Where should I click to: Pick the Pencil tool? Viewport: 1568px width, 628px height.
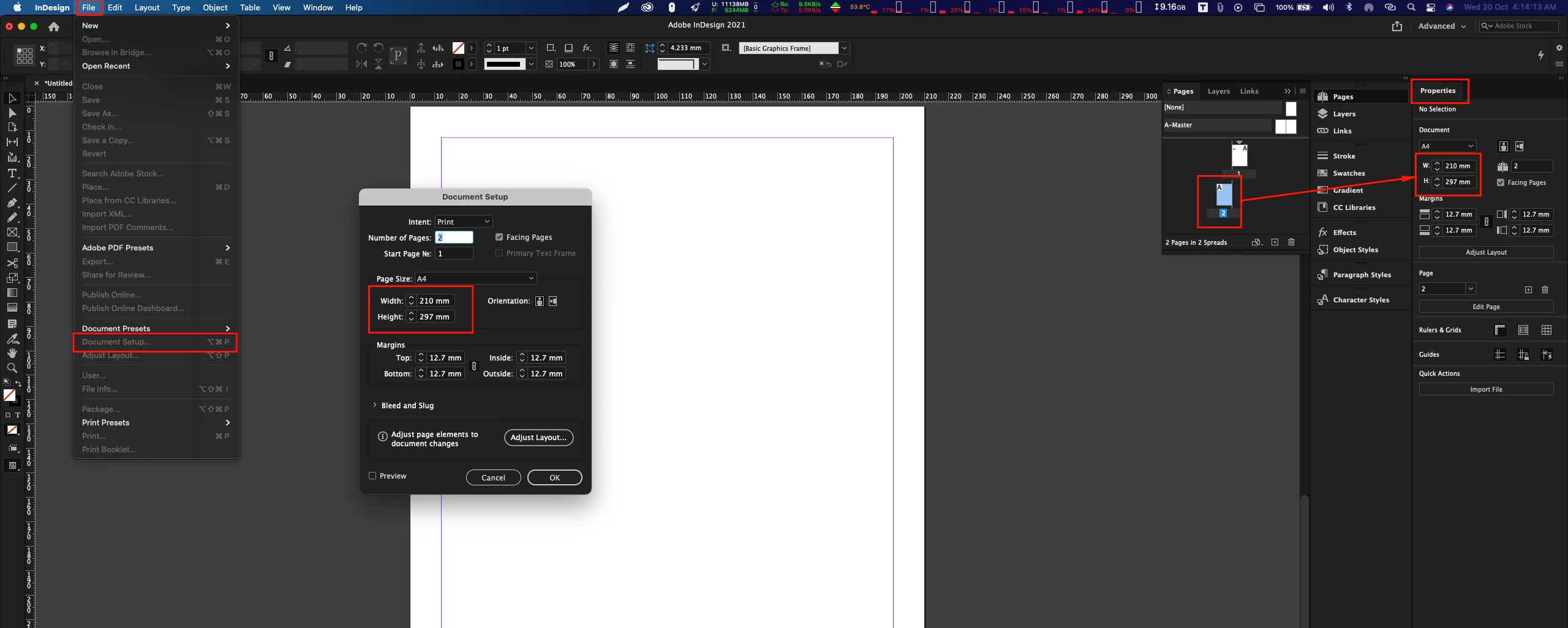(x=12, y=217)
